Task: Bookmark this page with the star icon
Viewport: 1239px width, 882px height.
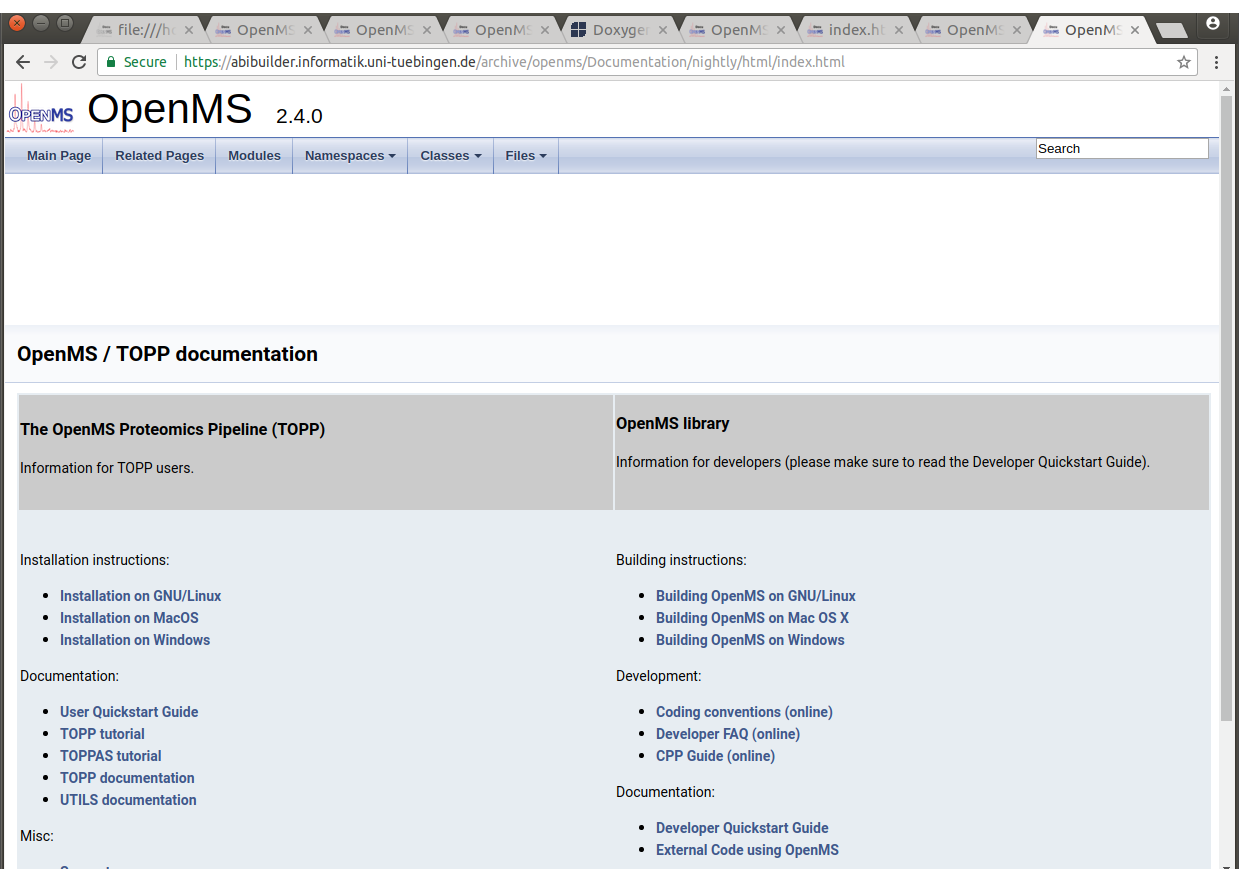Action: (1184, 62)
